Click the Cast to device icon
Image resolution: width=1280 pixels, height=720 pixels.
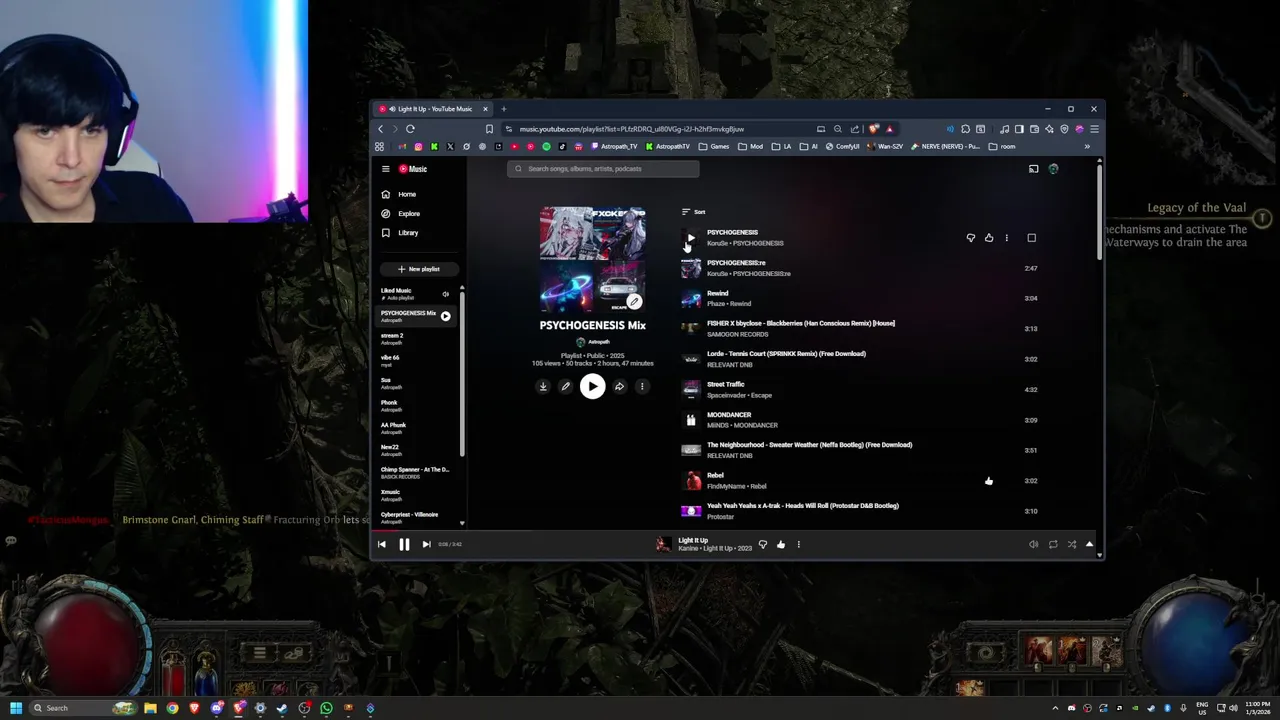[x=1033, y=169]
